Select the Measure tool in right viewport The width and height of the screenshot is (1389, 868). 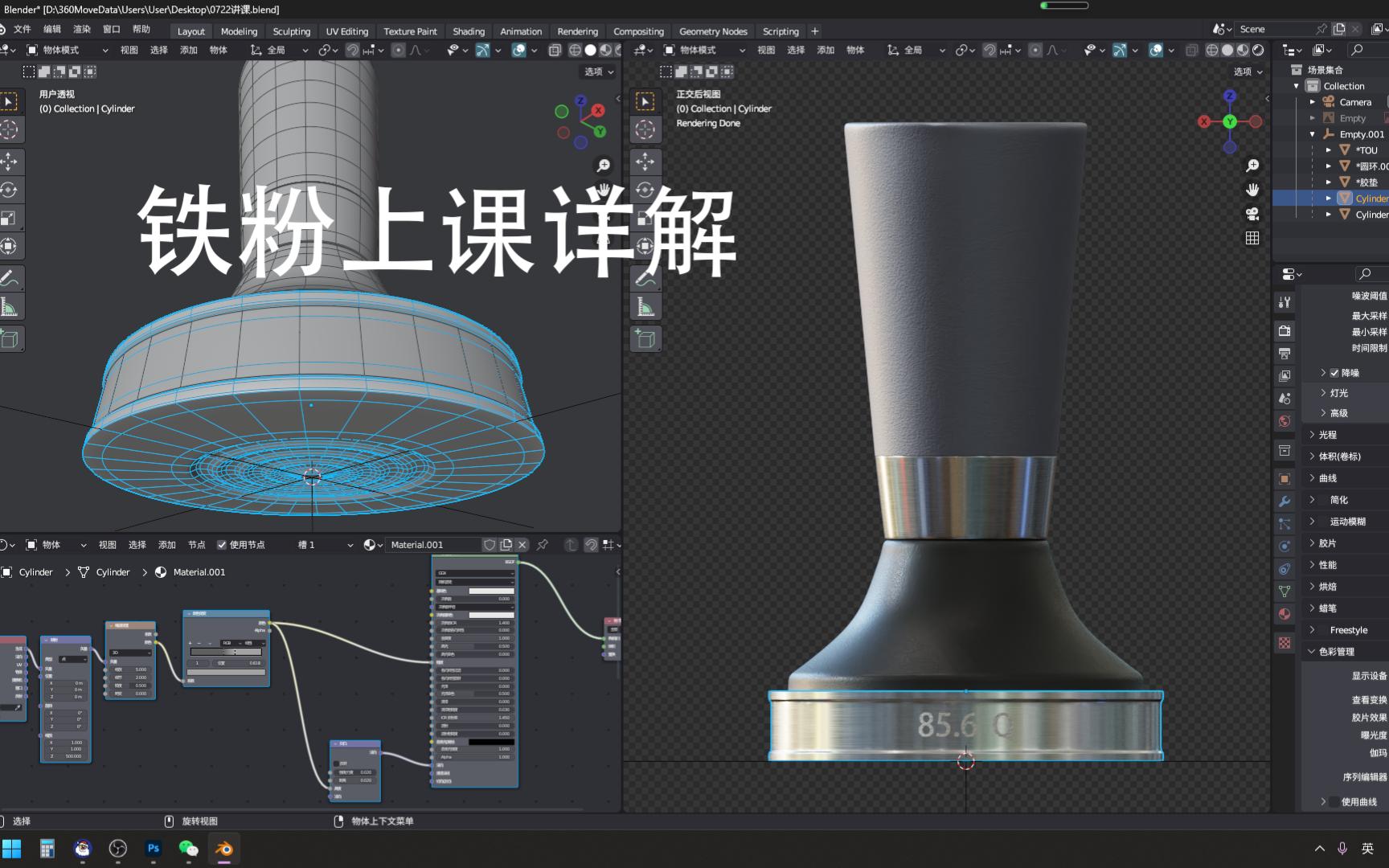(x=645, y=306)
